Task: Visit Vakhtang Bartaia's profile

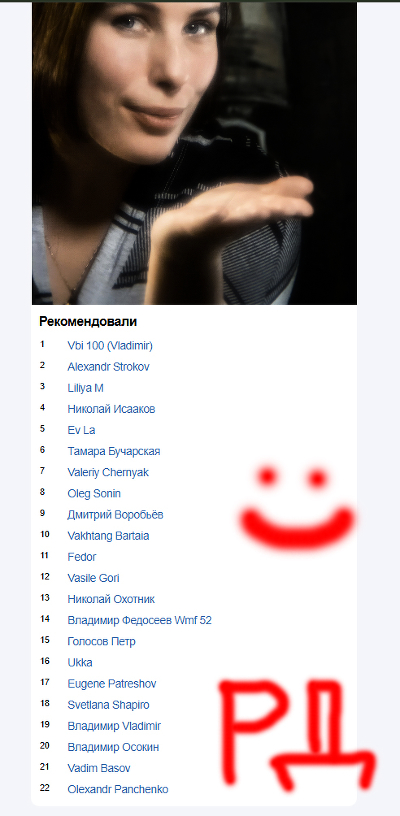Action: [x=108, y=536]
